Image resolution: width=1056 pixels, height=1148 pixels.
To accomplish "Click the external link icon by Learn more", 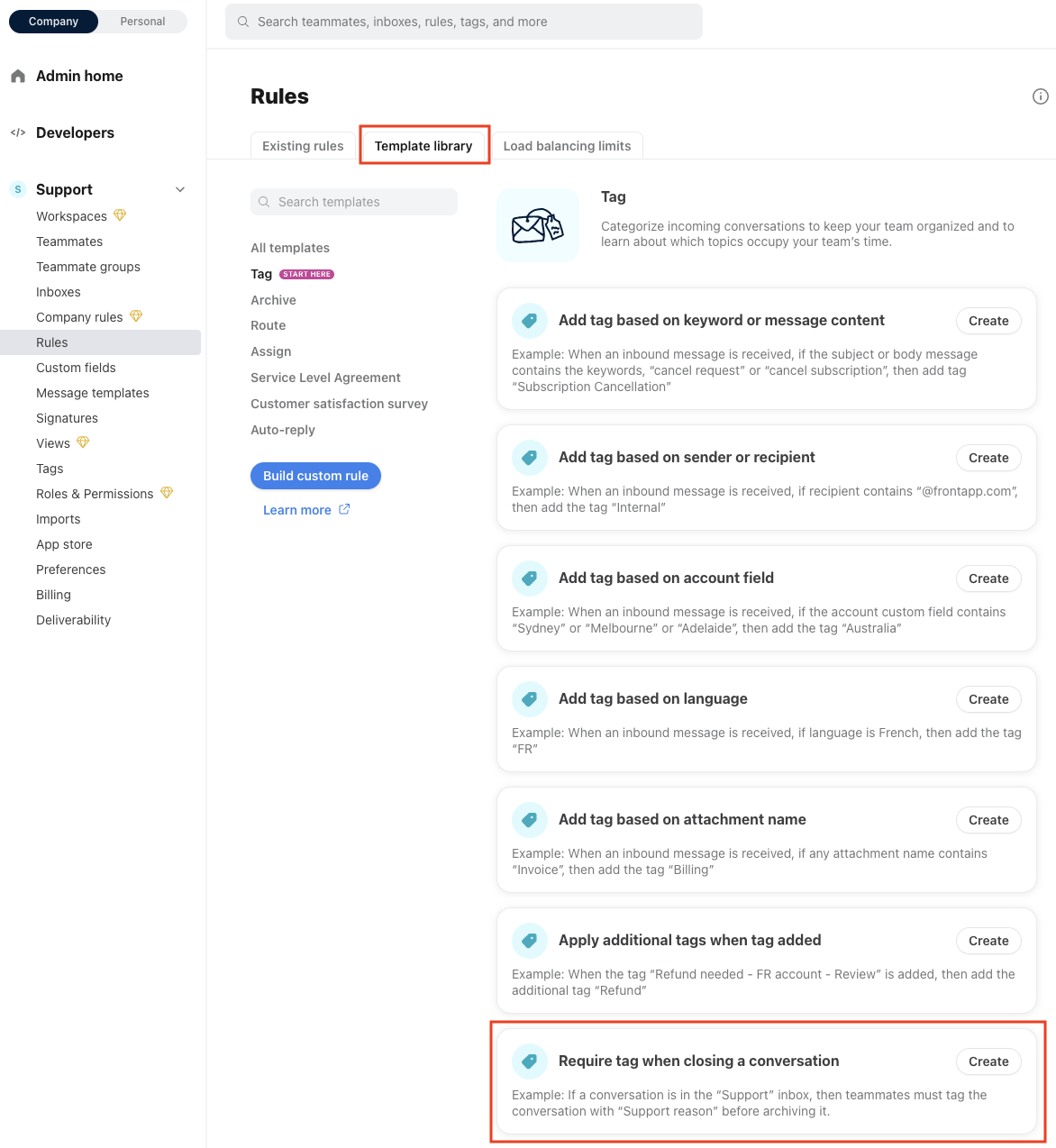I will point(344,509).
